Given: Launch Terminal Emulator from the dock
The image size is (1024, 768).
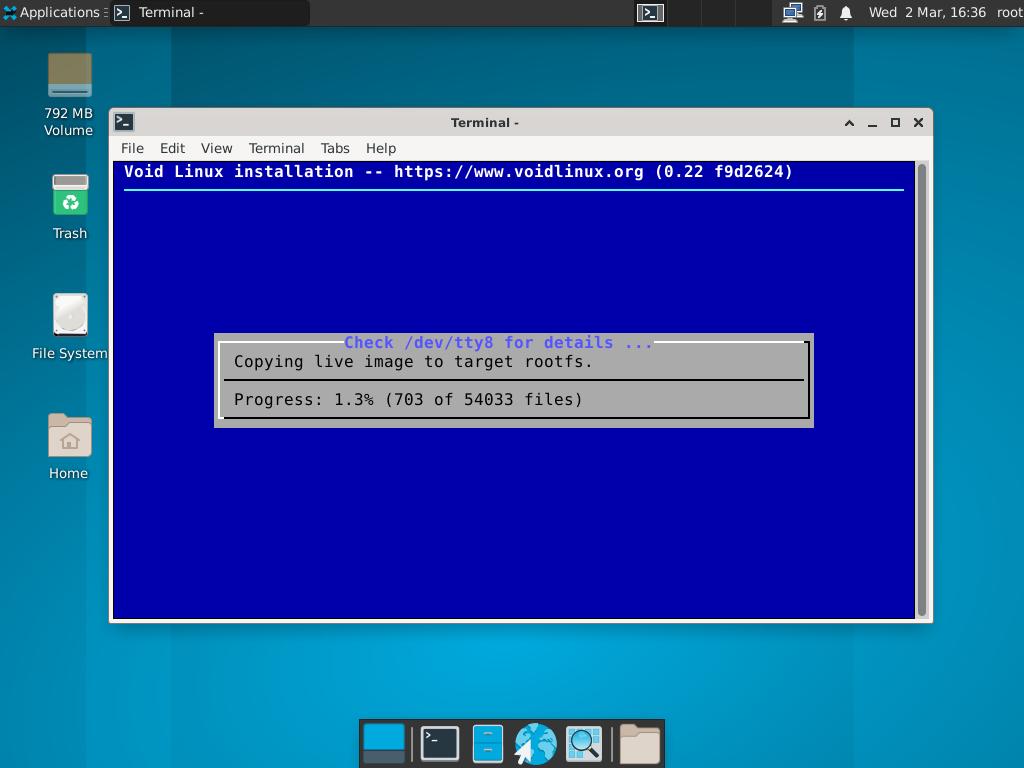Looking at the screenshot, I should 439,743.
